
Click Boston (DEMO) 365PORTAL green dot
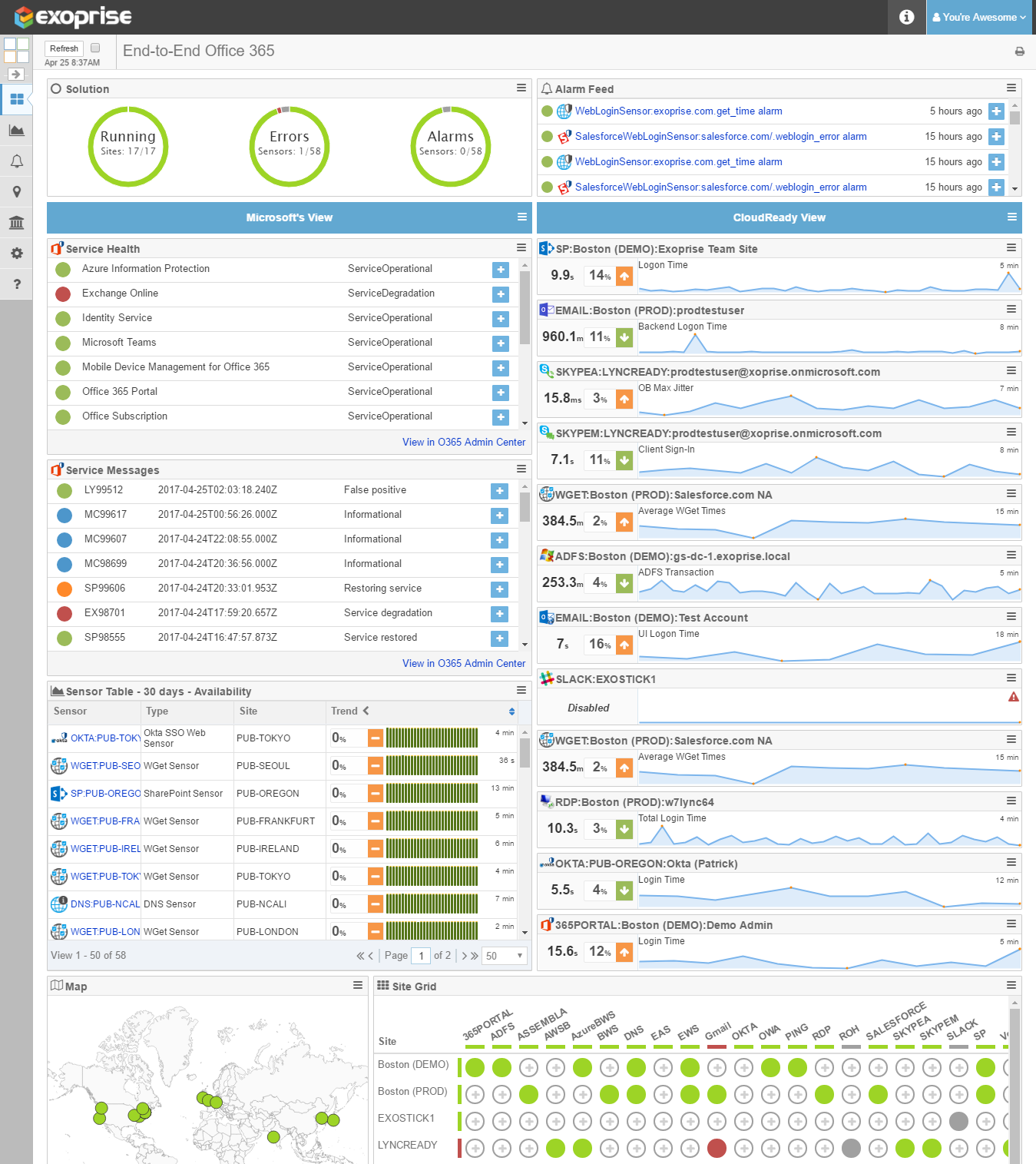(475, 1067)
